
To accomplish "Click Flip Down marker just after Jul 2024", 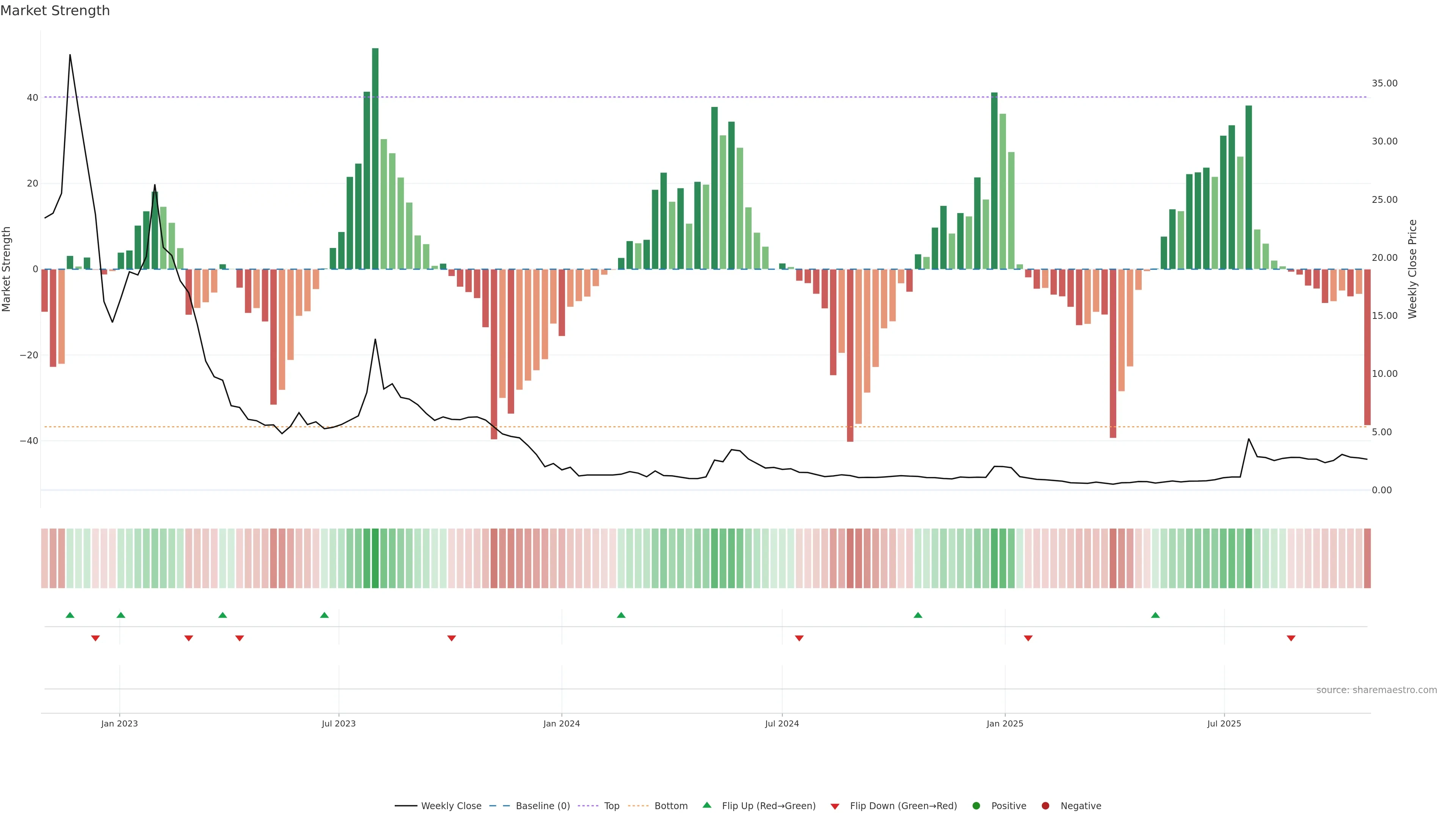I will pos(799,638).
